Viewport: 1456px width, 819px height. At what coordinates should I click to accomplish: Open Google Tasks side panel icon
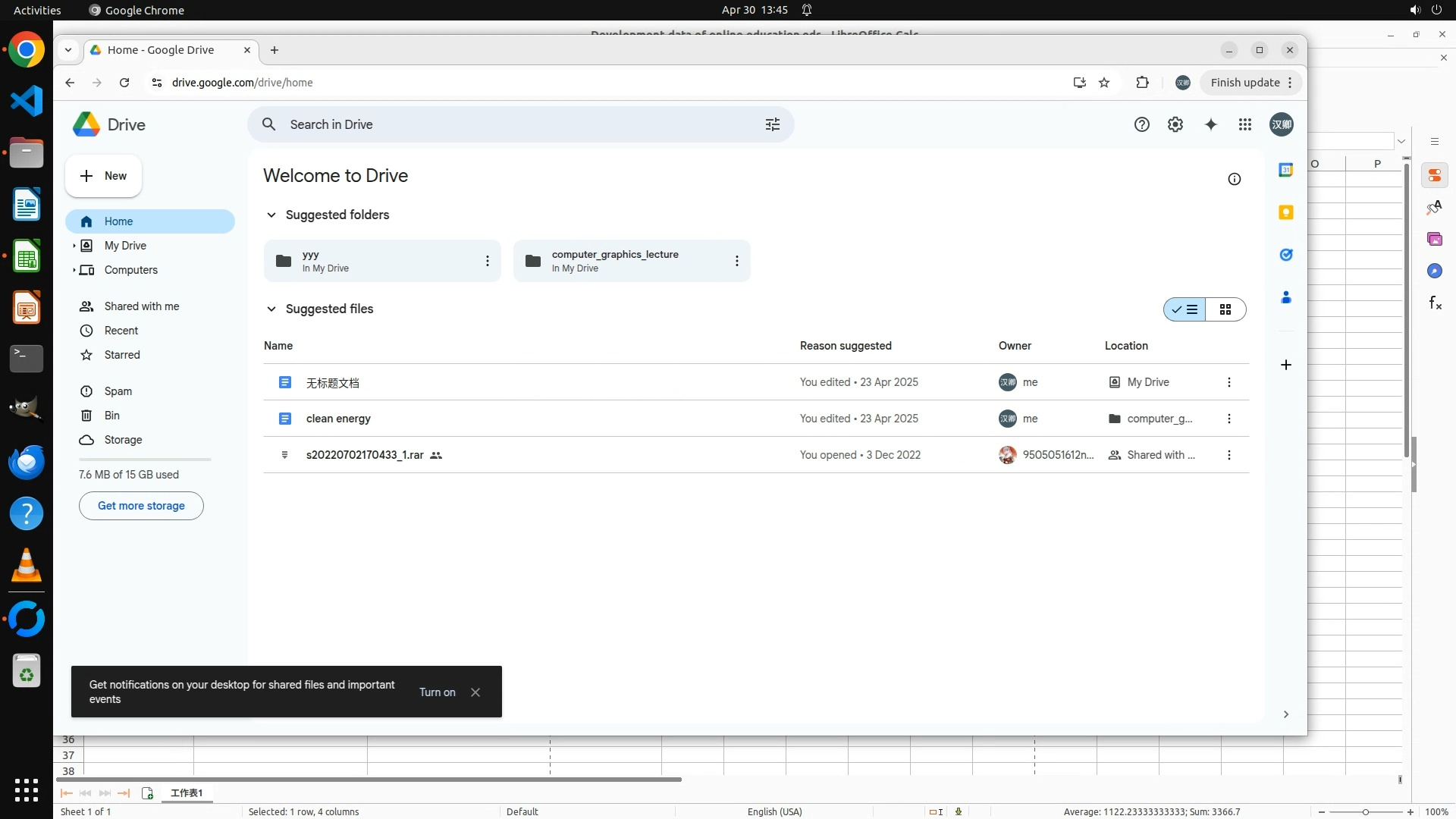pyautogui.click(x=1285, y=255)
